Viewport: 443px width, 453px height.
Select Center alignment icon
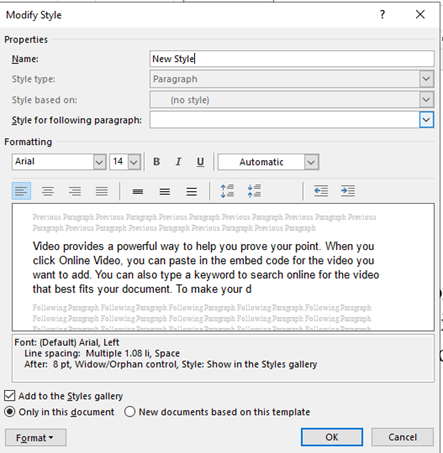pyautogui.click(x=48, y=191)
